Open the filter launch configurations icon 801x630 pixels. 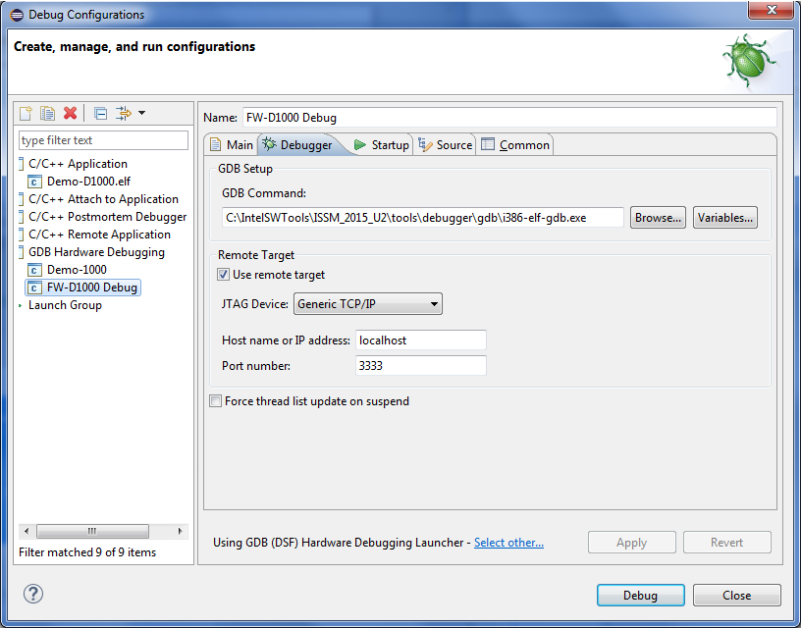pos(123,113)
